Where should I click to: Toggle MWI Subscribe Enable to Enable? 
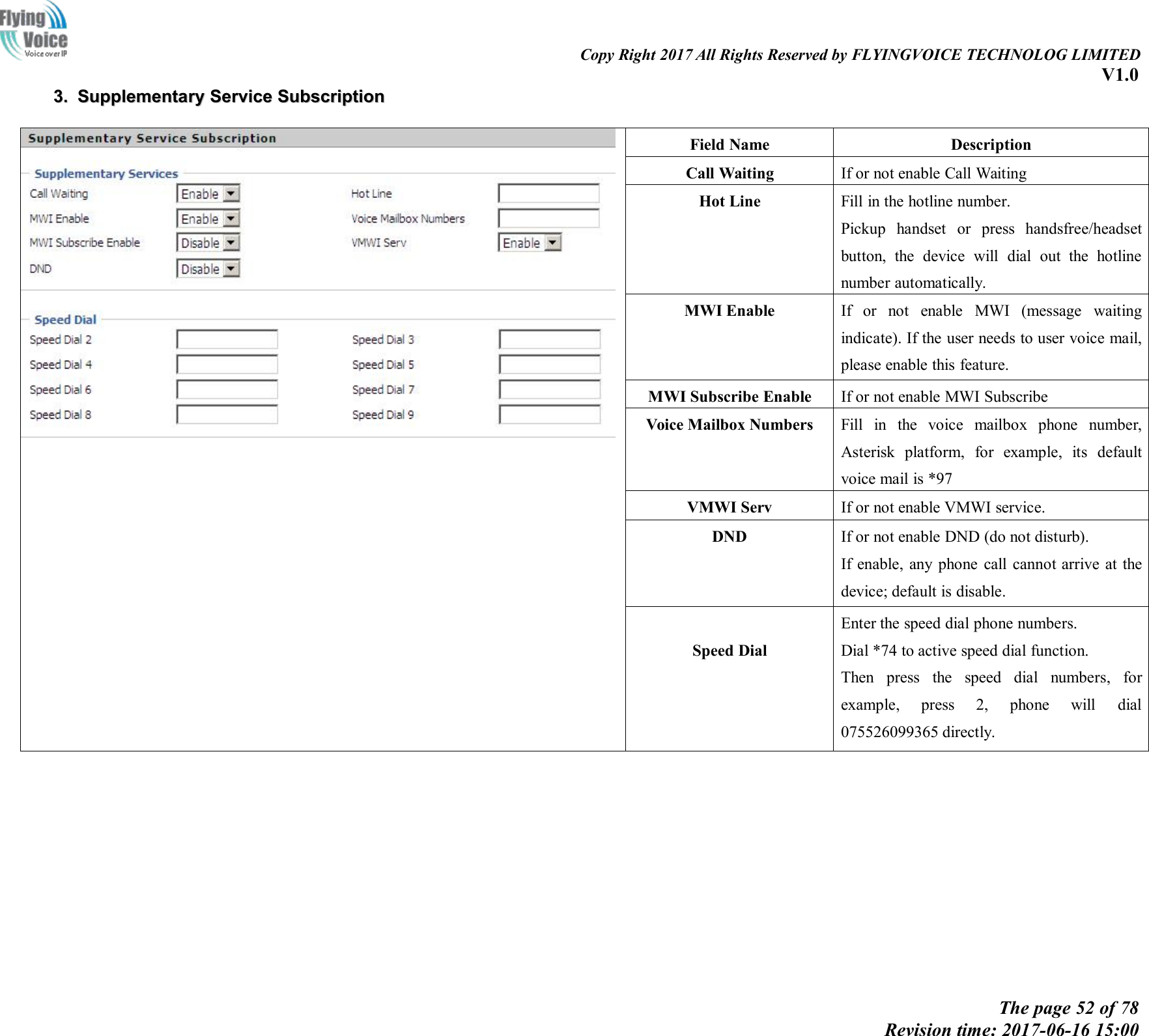tap(208, 243)
